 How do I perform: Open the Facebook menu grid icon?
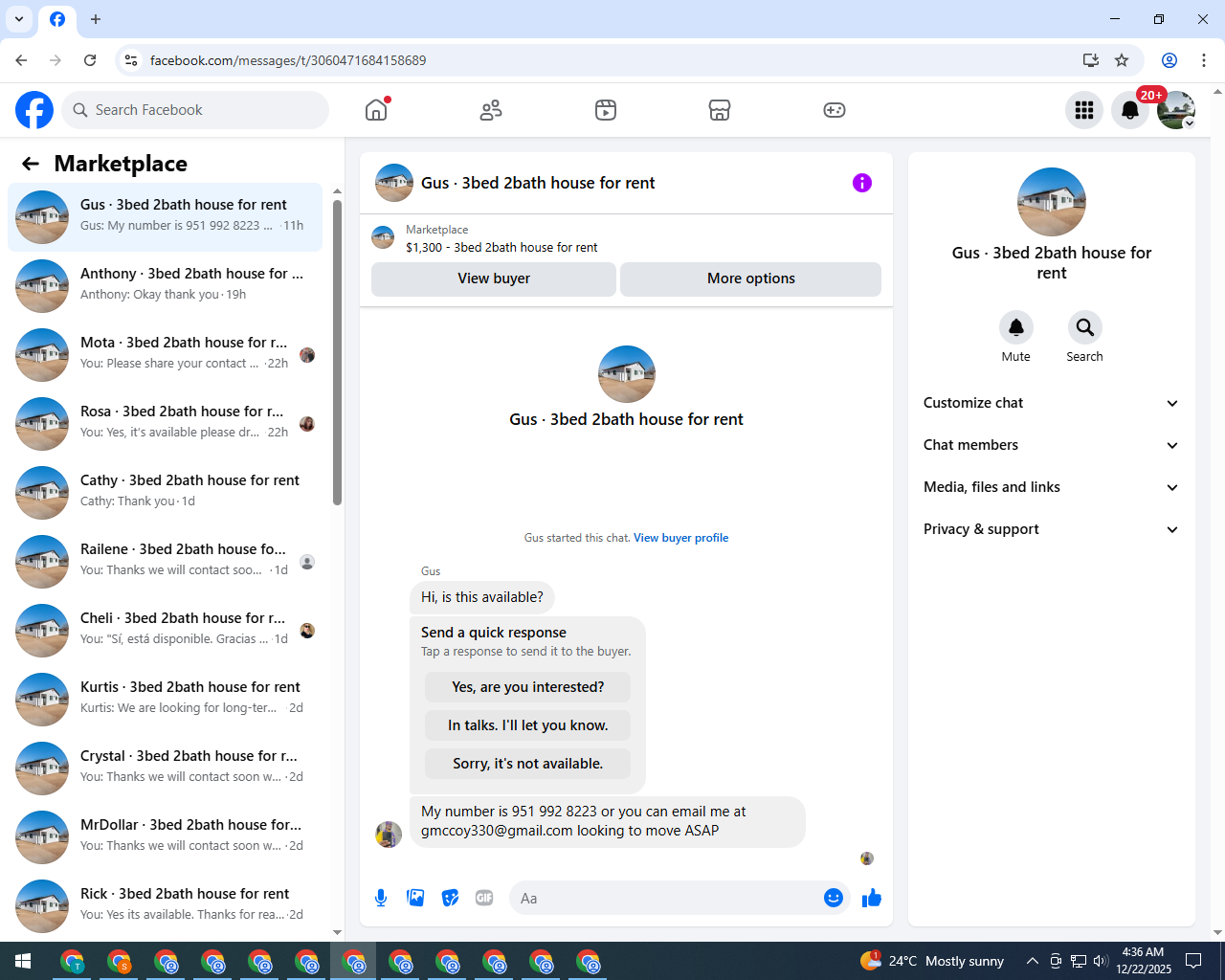point(1084,110)
